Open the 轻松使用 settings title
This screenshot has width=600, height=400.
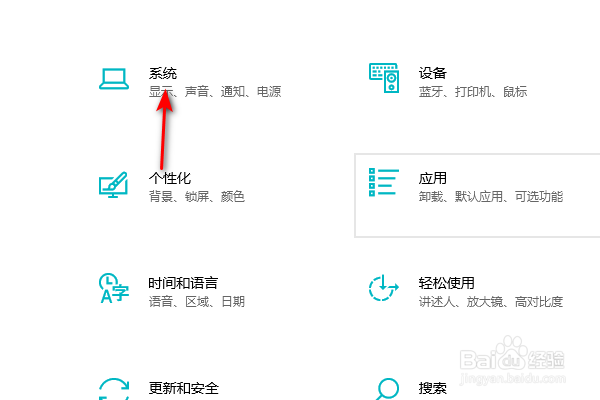point(447,283)
